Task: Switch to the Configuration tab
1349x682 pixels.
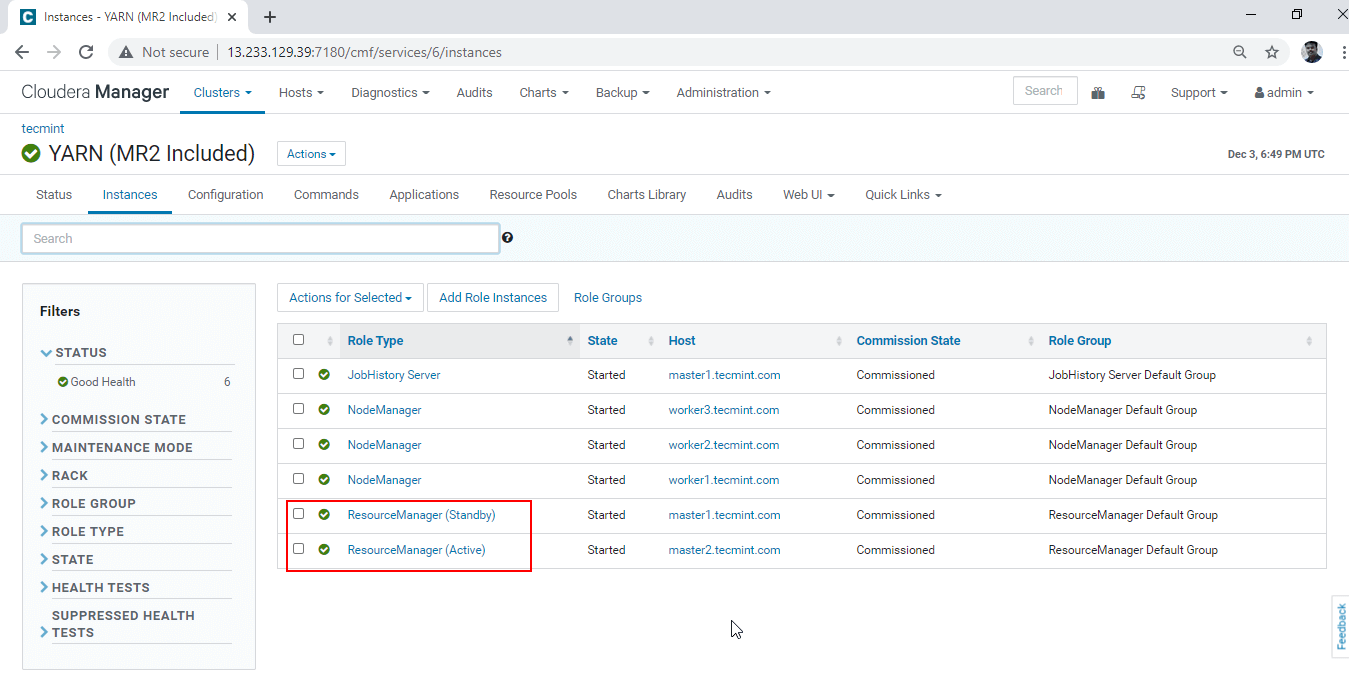Action: point(225,195)
